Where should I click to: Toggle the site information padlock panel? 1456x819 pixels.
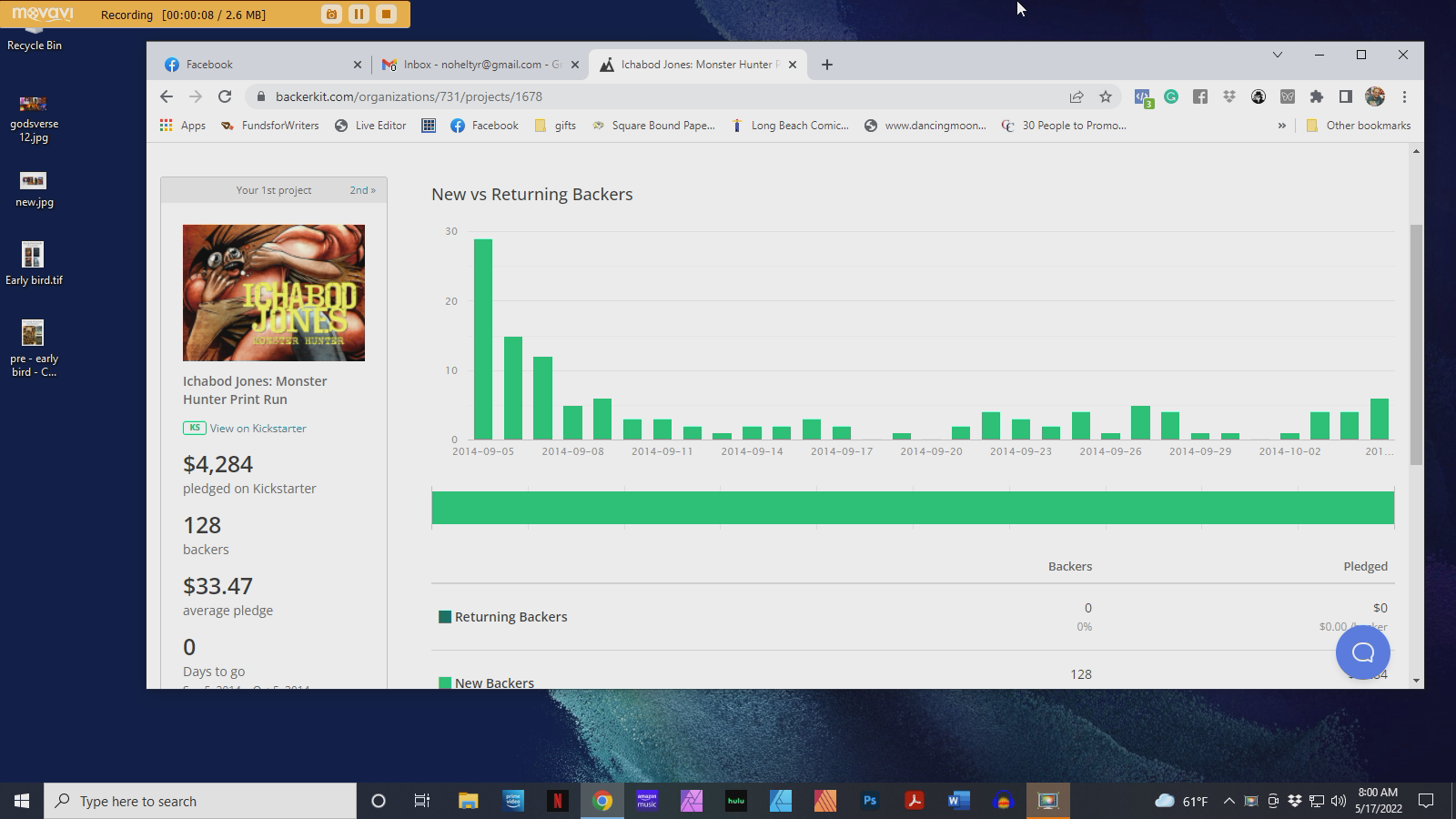(260, 96)
